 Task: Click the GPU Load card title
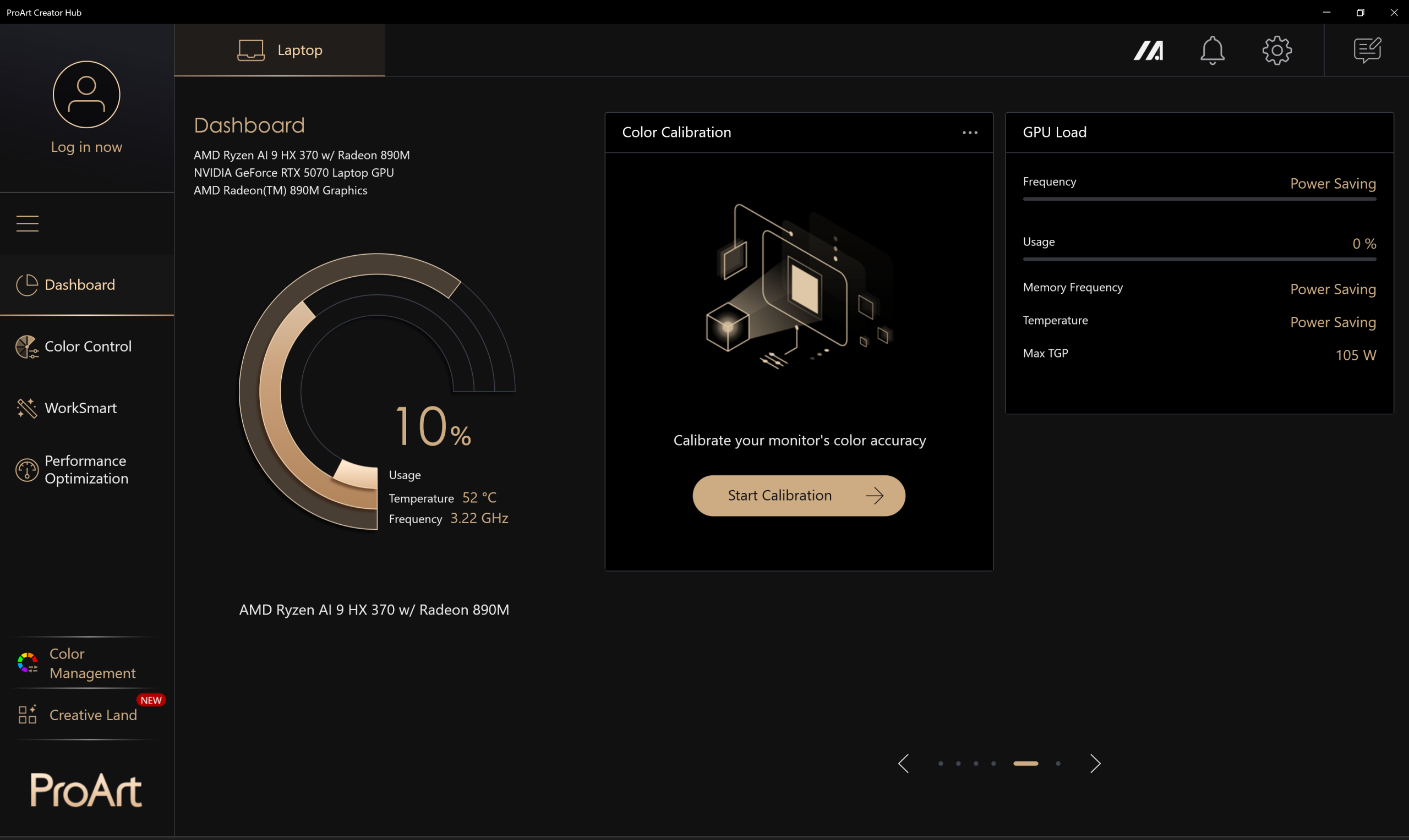click(x=1055, y=132)
